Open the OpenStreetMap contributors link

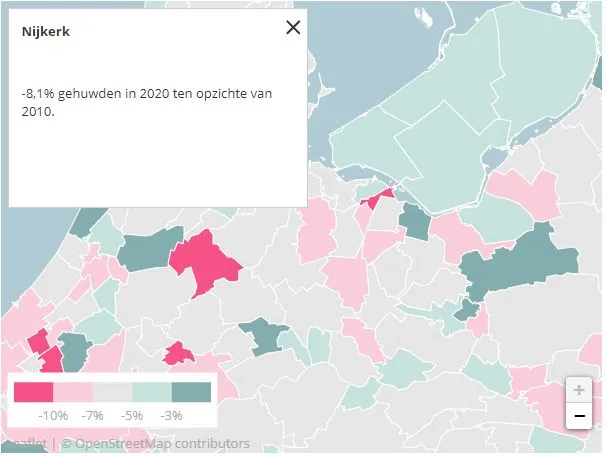[156, 444]
